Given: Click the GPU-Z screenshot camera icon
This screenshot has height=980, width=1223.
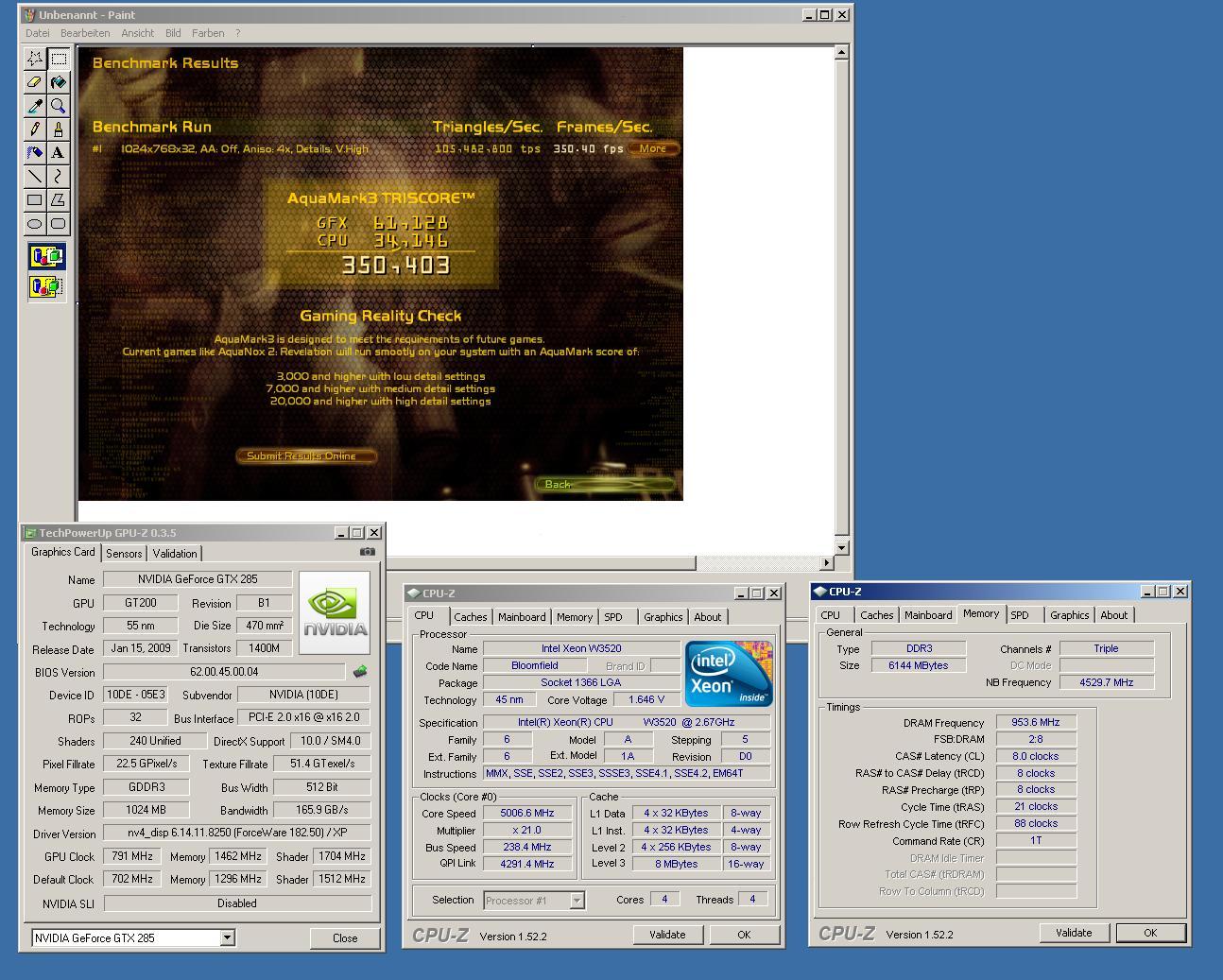Looking at the screenshot, I should tap(368, 552).
